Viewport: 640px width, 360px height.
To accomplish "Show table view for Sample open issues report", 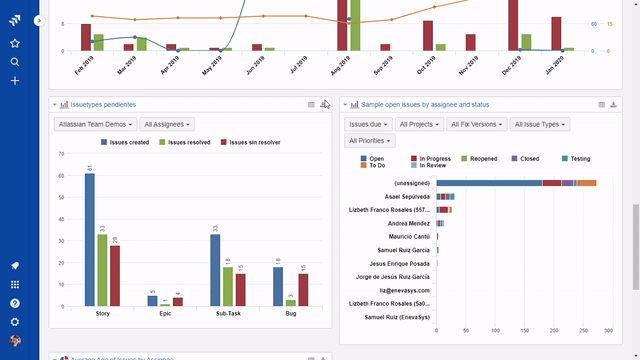I will pyautogui.click(x=601, y=105).
